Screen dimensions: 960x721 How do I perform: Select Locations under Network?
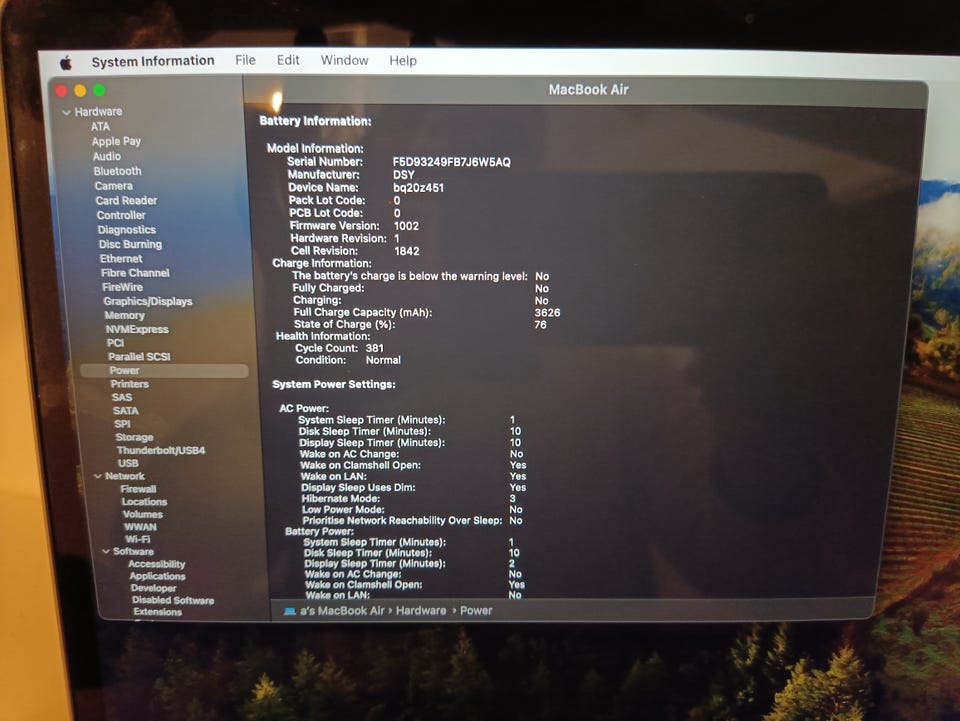click(144, 502)
